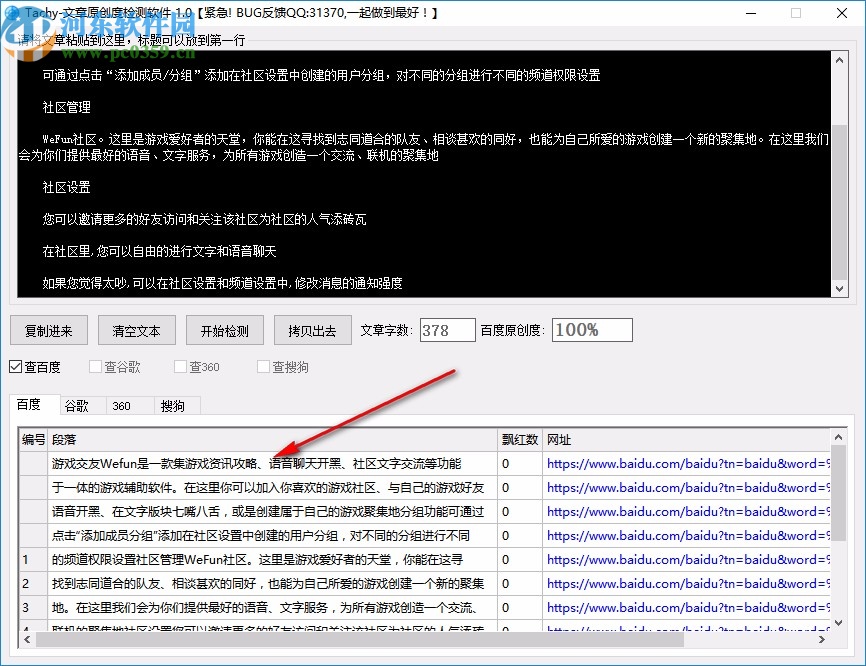Click the 文章字数 field showing 378
Viewport: 866px width, 666px height.
coord(447,330)
